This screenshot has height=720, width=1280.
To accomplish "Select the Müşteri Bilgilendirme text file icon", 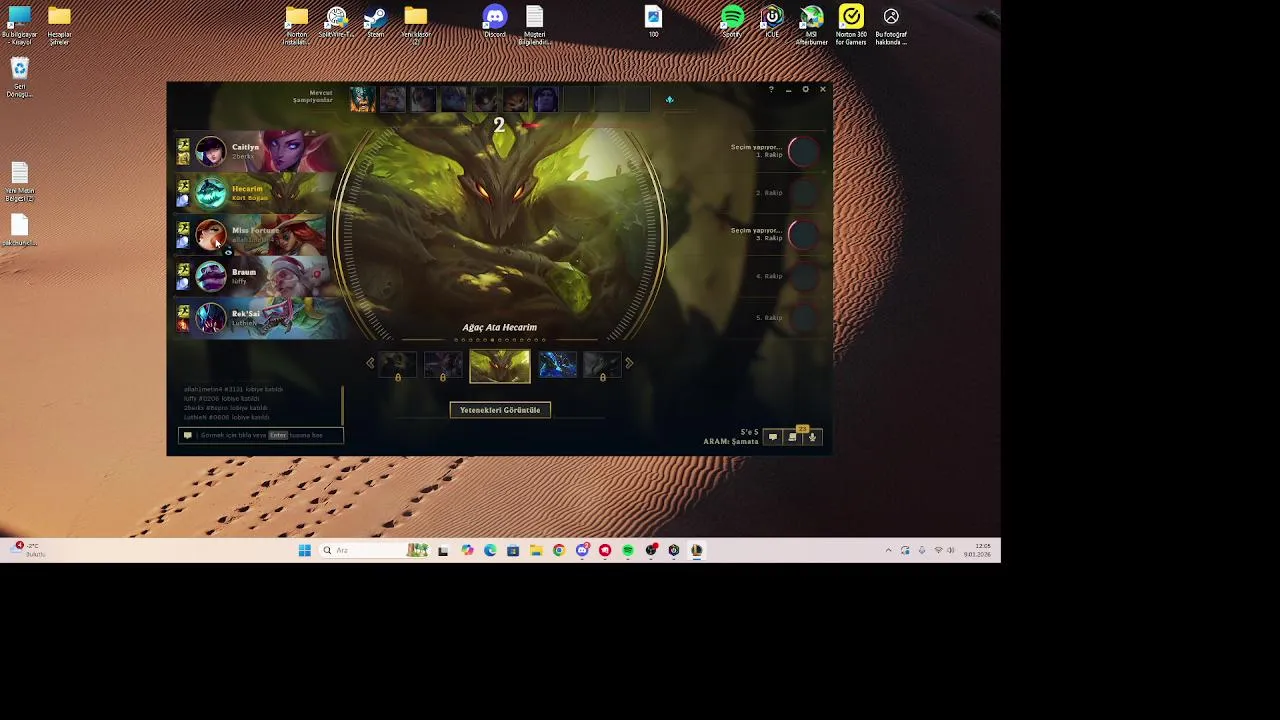I will (534, 25).
